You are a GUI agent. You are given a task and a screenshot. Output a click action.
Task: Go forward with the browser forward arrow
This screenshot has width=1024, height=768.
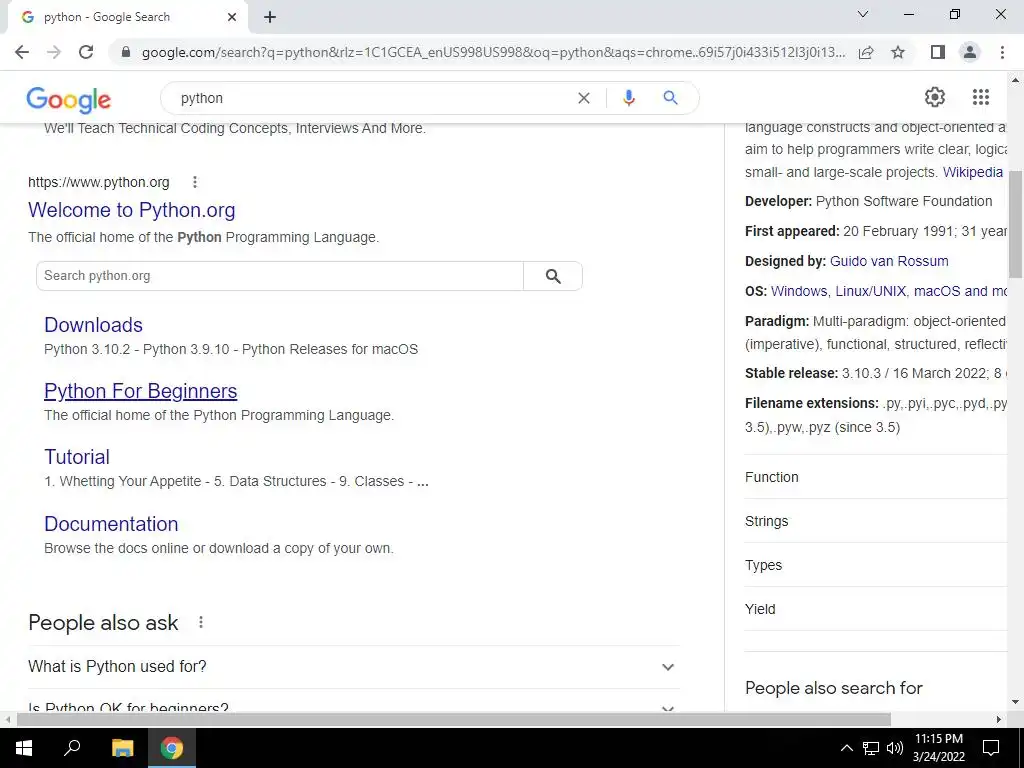click(54, 52)
